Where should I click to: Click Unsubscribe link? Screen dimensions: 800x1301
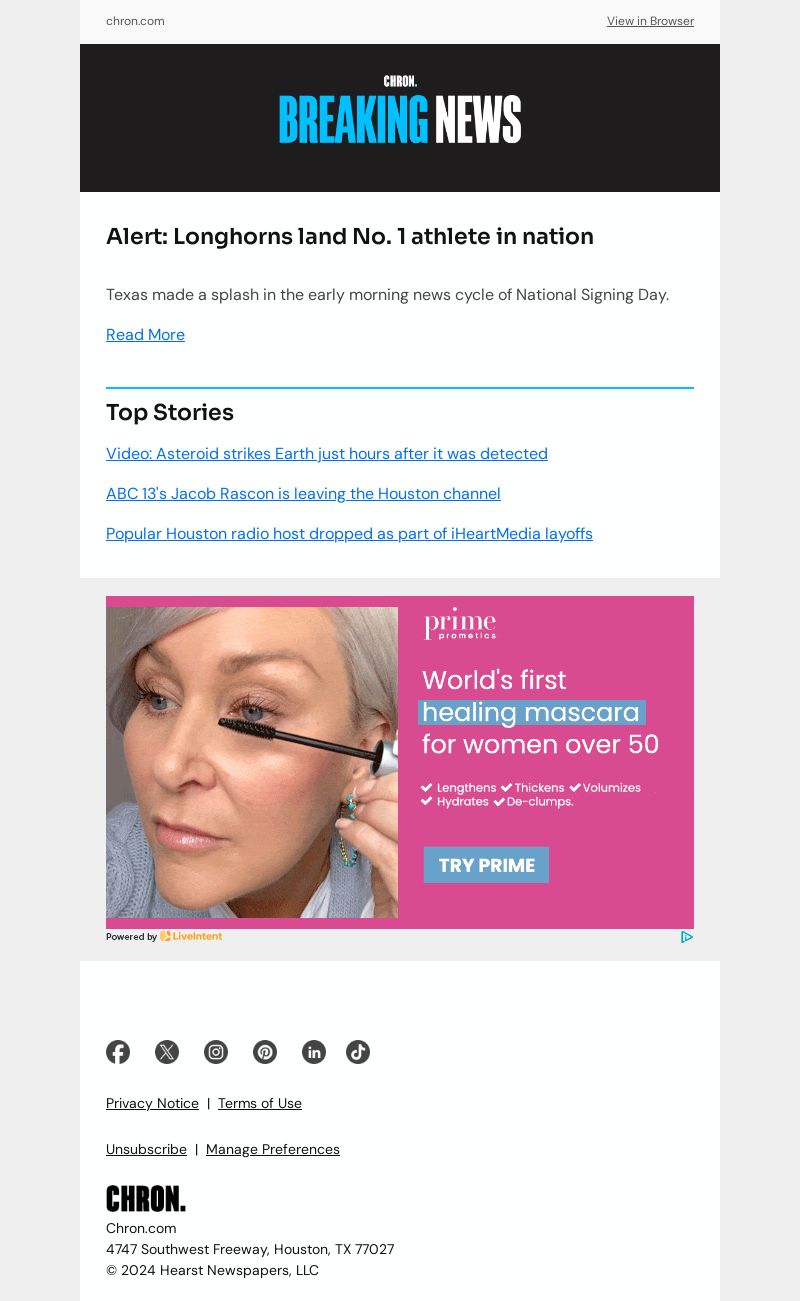click(x=146, y=1149)
